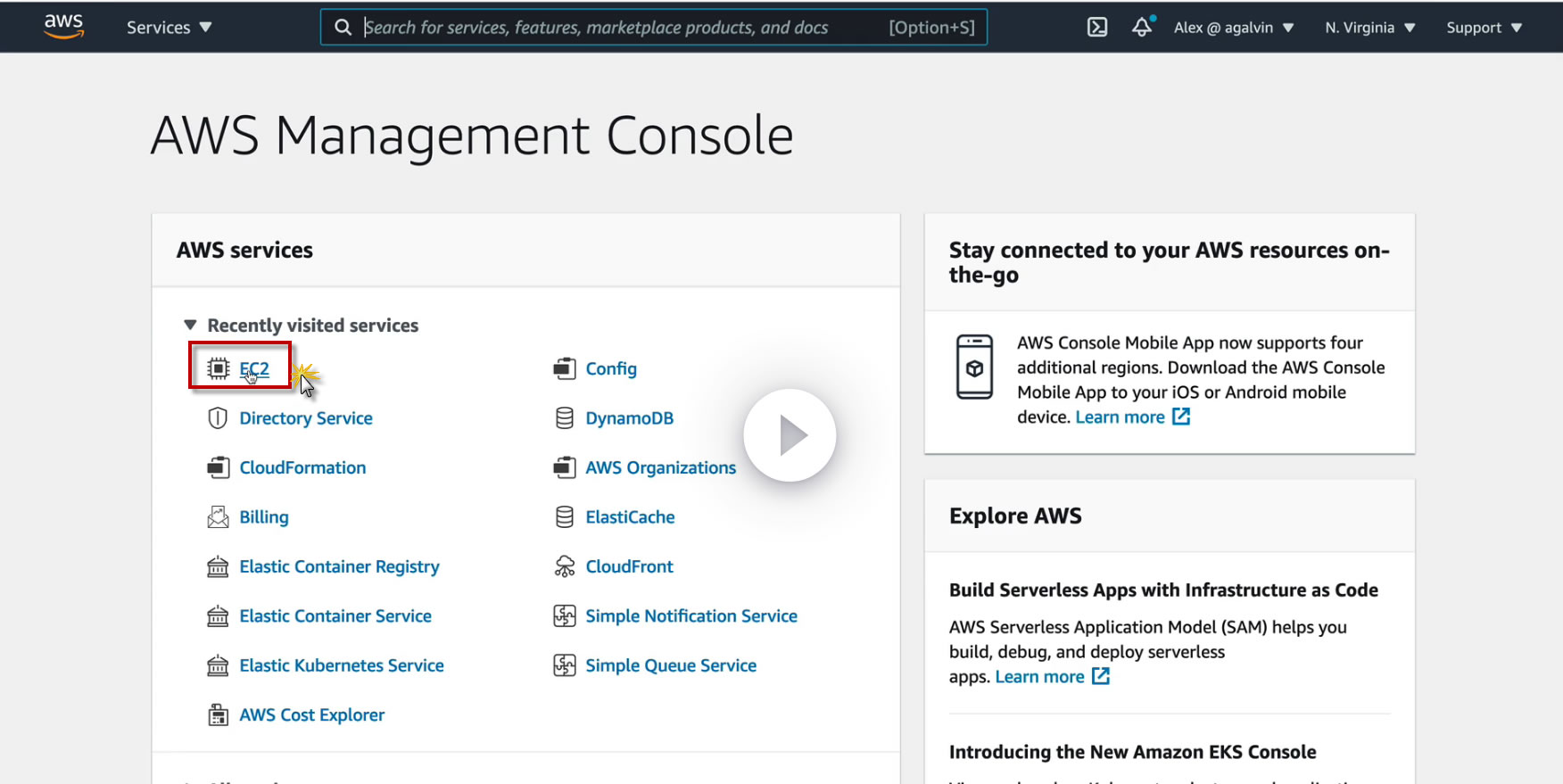The width and height of the screenshot is (1563, 784).
Task: Click the Billing envelope icon
Action: pos(218,517)
